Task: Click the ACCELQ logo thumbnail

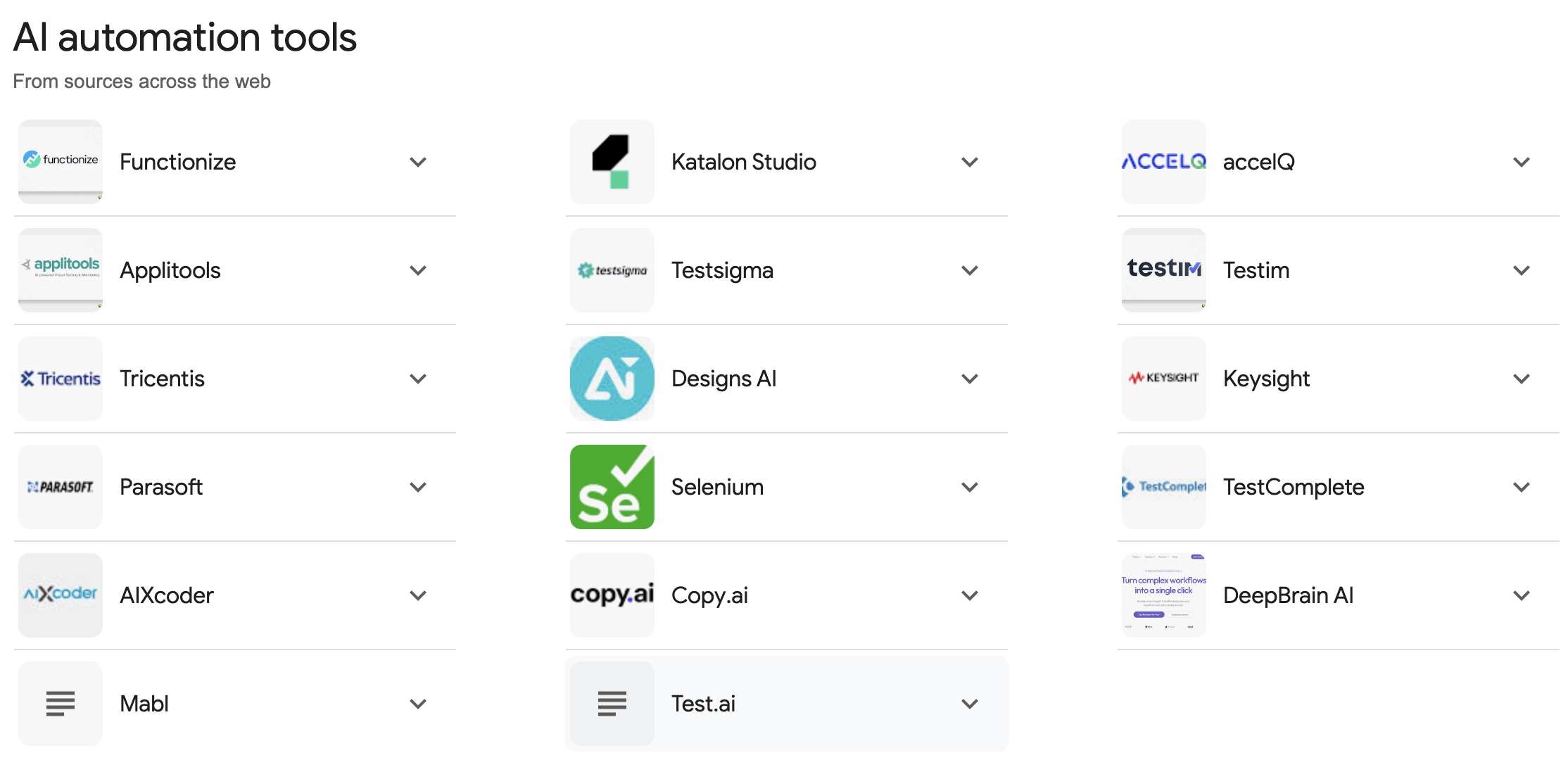Action: [1164, 162]
